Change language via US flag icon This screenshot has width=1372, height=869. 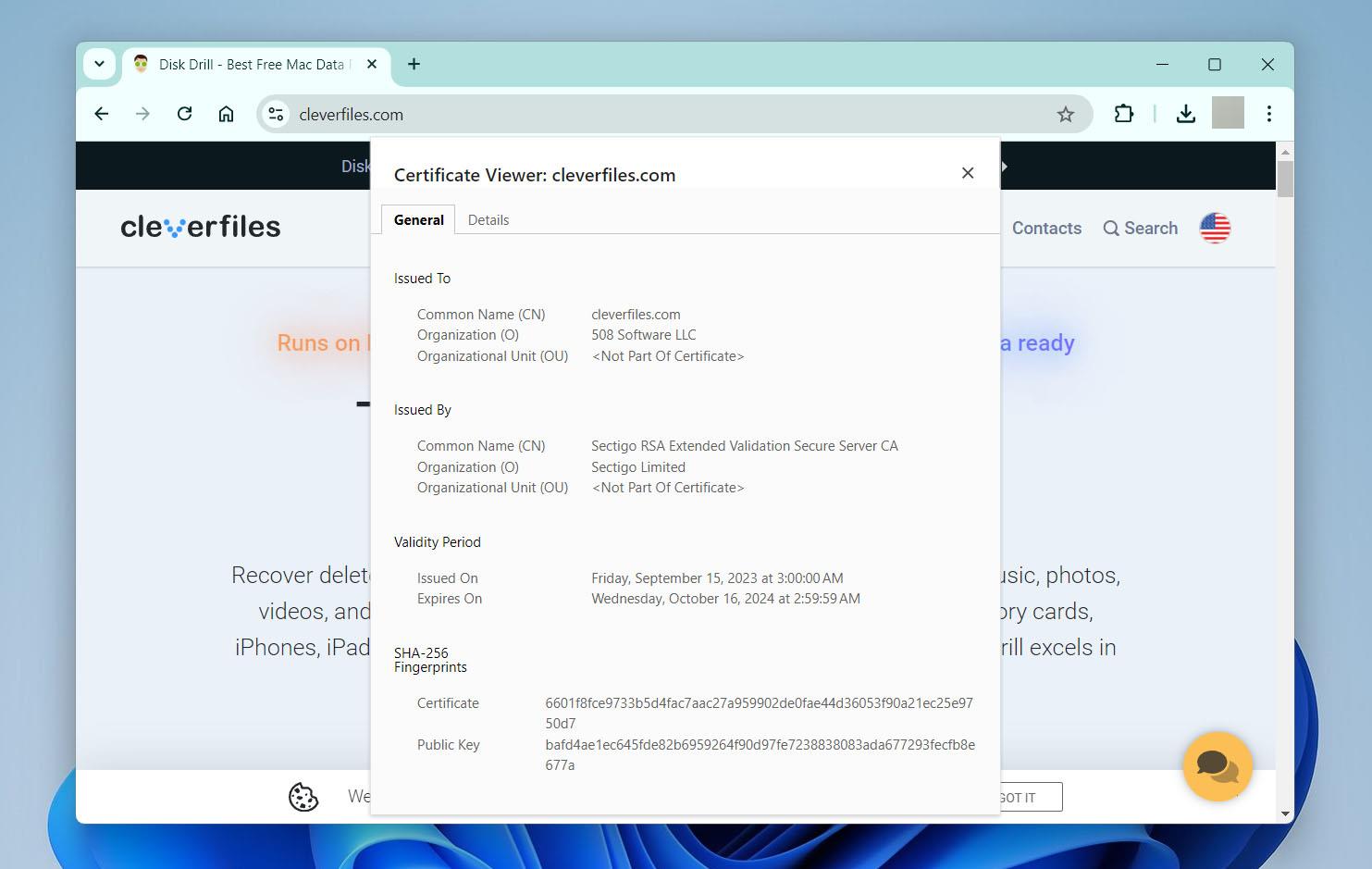click(x=1215, y=228)
